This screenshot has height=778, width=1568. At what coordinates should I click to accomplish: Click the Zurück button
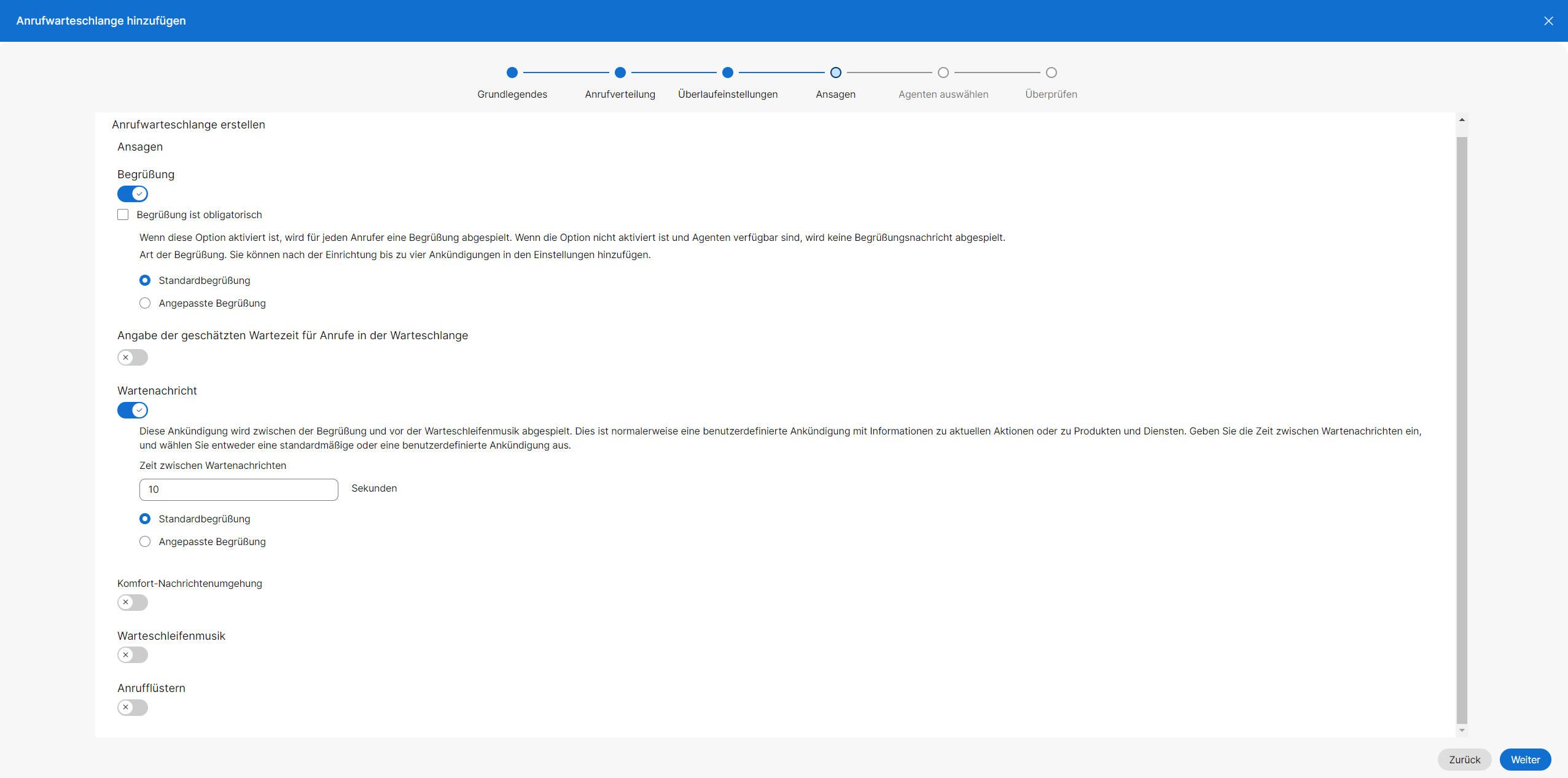(x=1464, y=760)
